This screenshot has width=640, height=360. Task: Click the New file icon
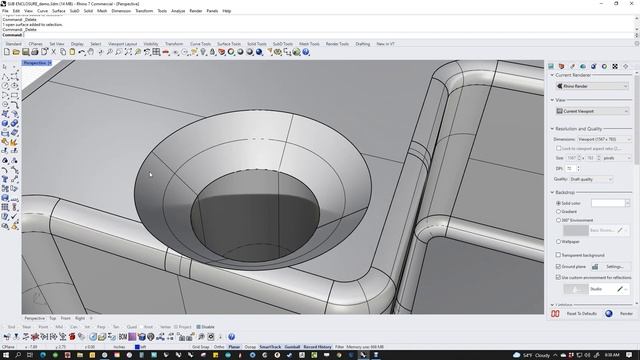tap(7, 52)
